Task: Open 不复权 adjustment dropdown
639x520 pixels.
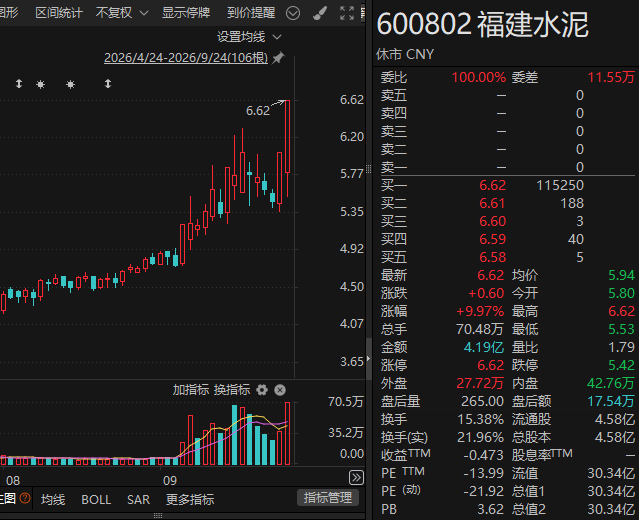Action: point(122,13)
